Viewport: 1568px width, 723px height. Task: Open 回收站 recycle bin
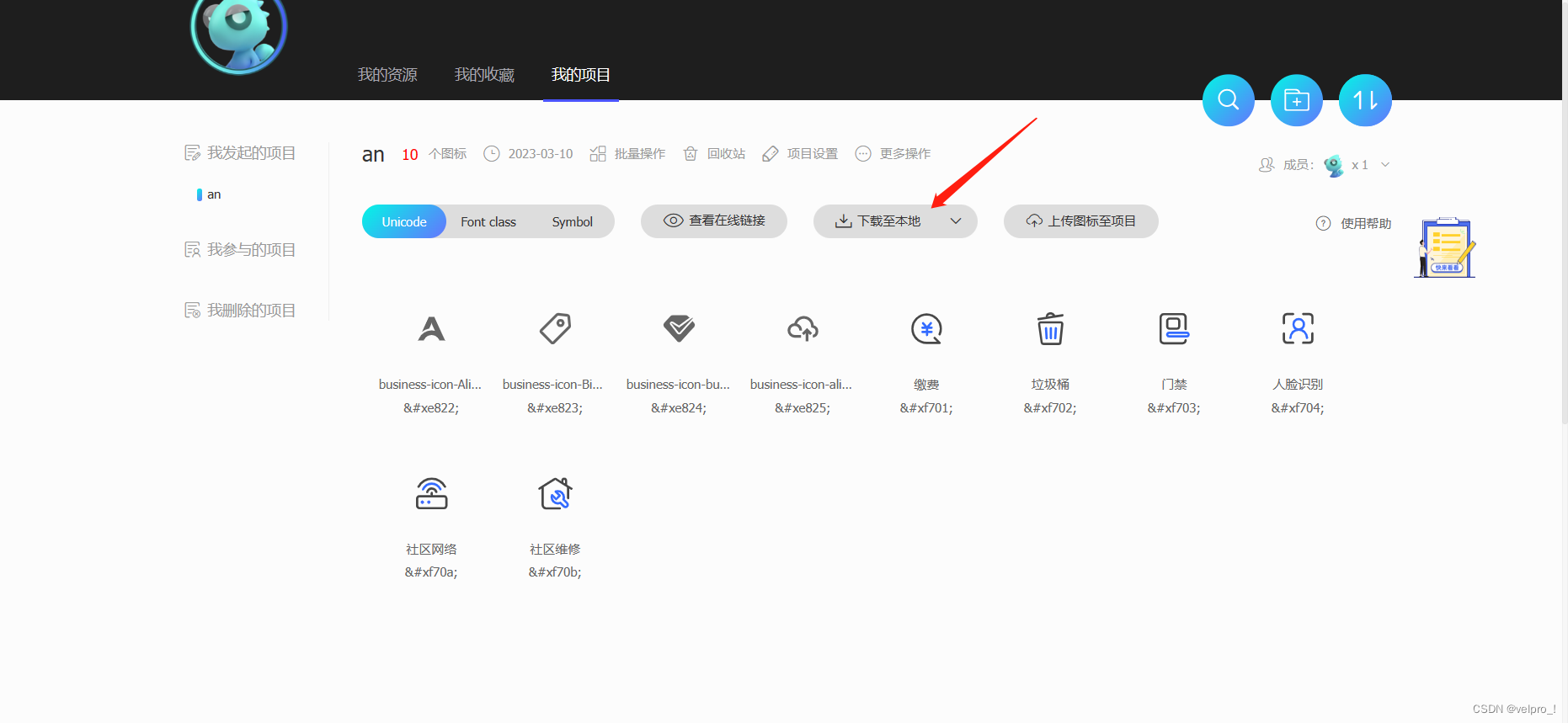click(x=714, y=153)
